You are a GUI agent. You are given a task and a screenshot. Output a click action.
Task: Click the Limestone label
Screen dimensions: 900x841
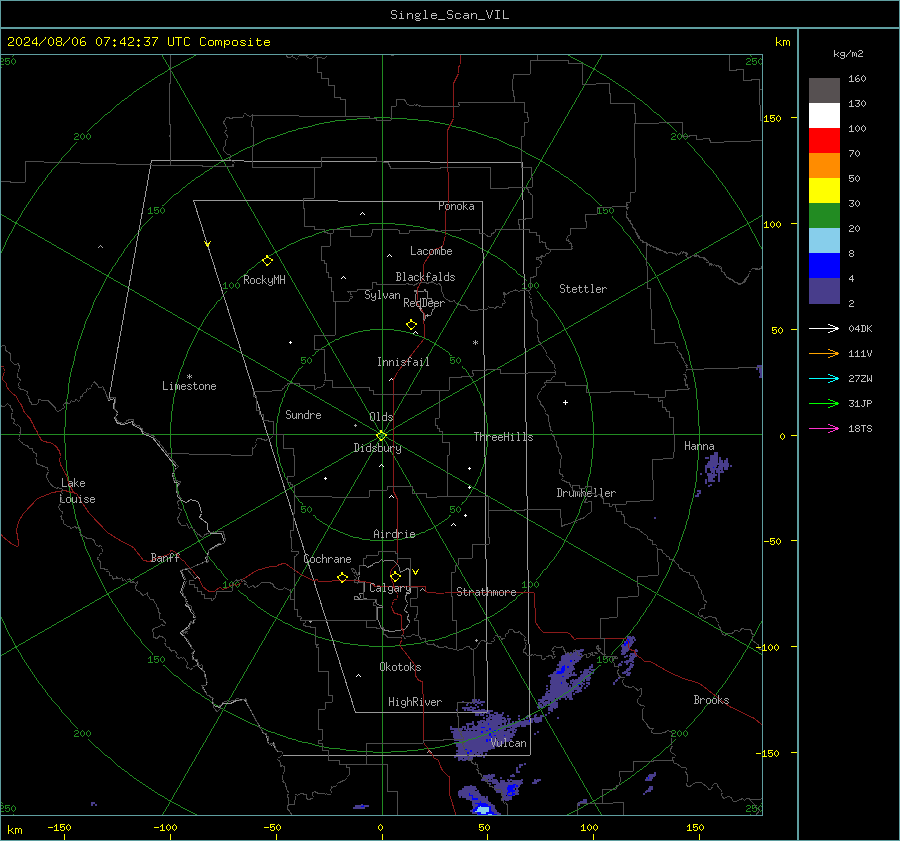tap(189, 386)
